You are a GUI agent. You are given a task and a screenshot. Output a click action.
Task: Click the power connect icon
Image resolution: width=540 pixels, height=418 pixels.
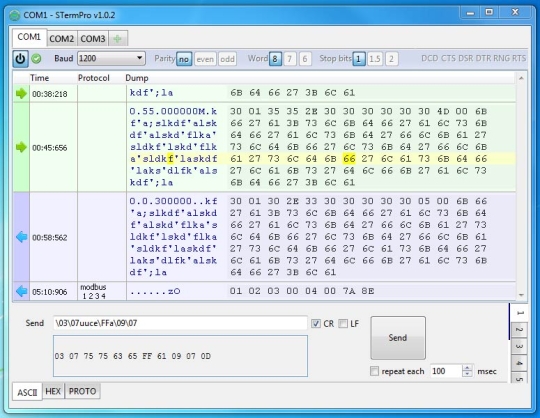(x=20, y=59)
